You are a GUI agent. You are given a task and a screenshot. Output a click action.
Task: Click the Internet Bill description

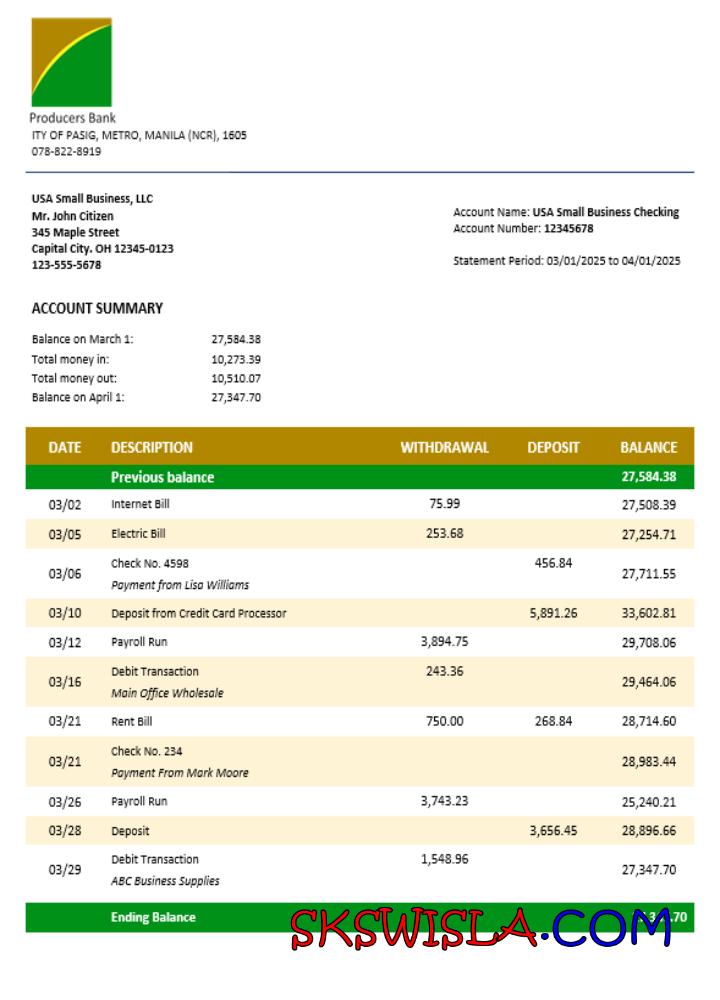[x=140, y=504]
